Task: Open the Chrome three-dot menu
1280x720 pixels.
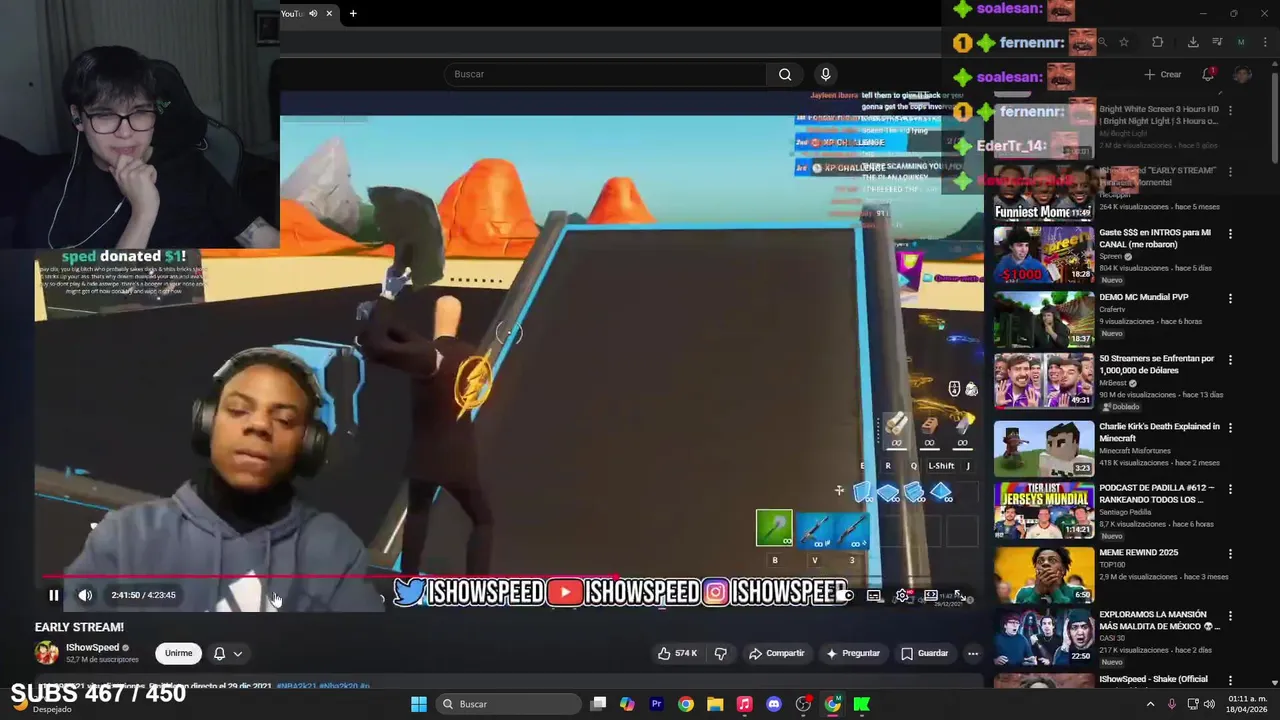Action: point(1264,42)
